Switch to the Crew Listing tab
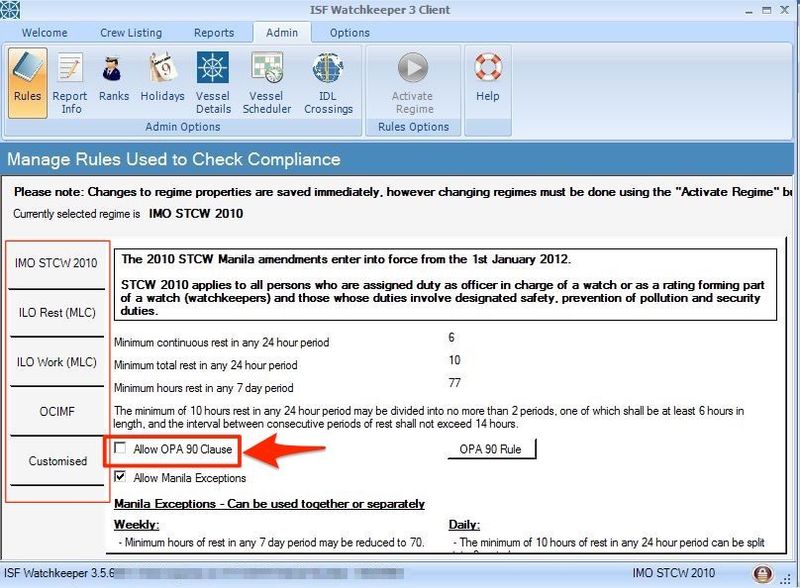 point(131,33)
